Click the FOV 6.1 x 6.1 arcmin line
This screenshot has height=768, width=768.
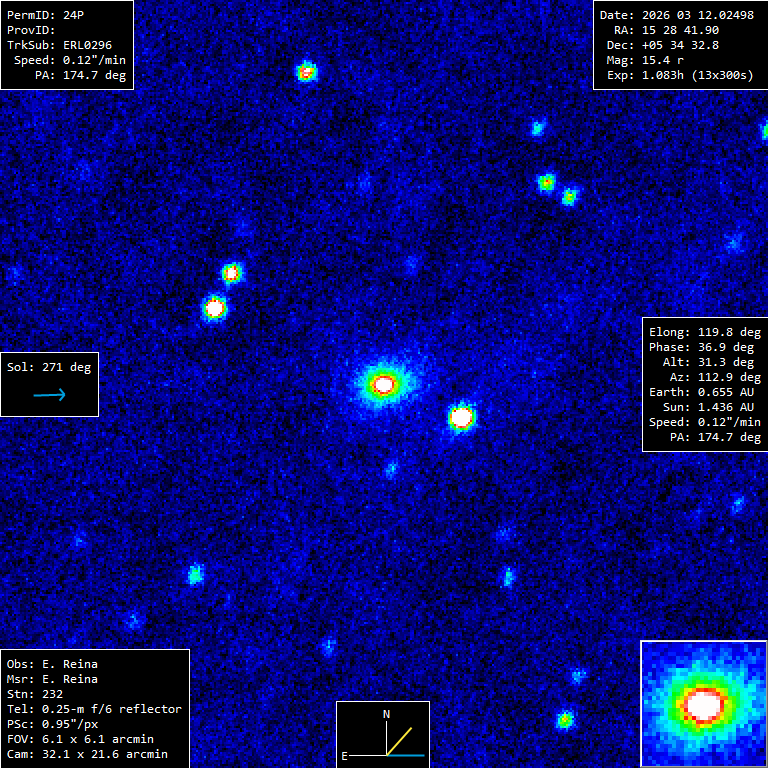80,739
